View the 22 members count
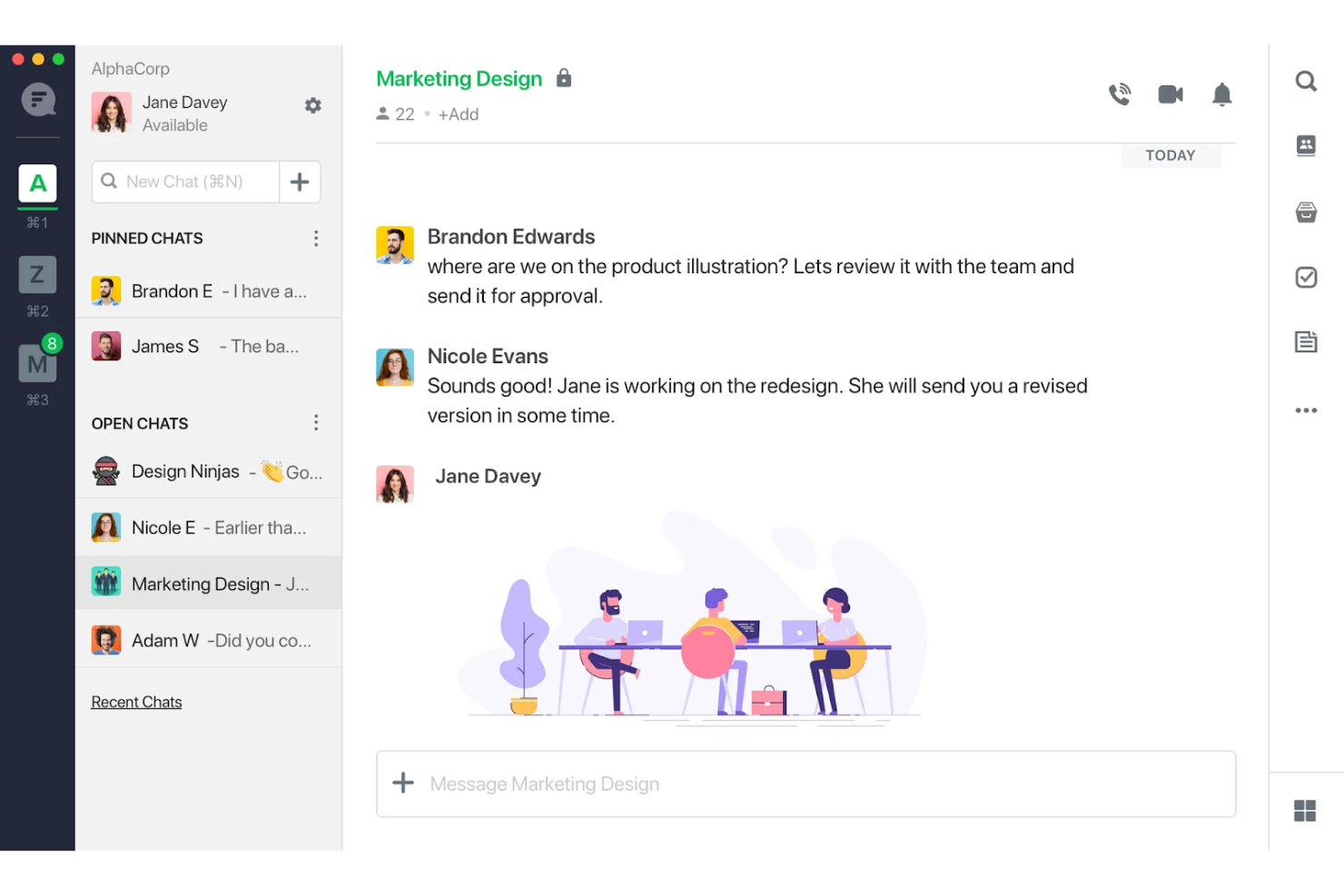The height and width of the screenshot is (896, 1344). pos(396,114)
